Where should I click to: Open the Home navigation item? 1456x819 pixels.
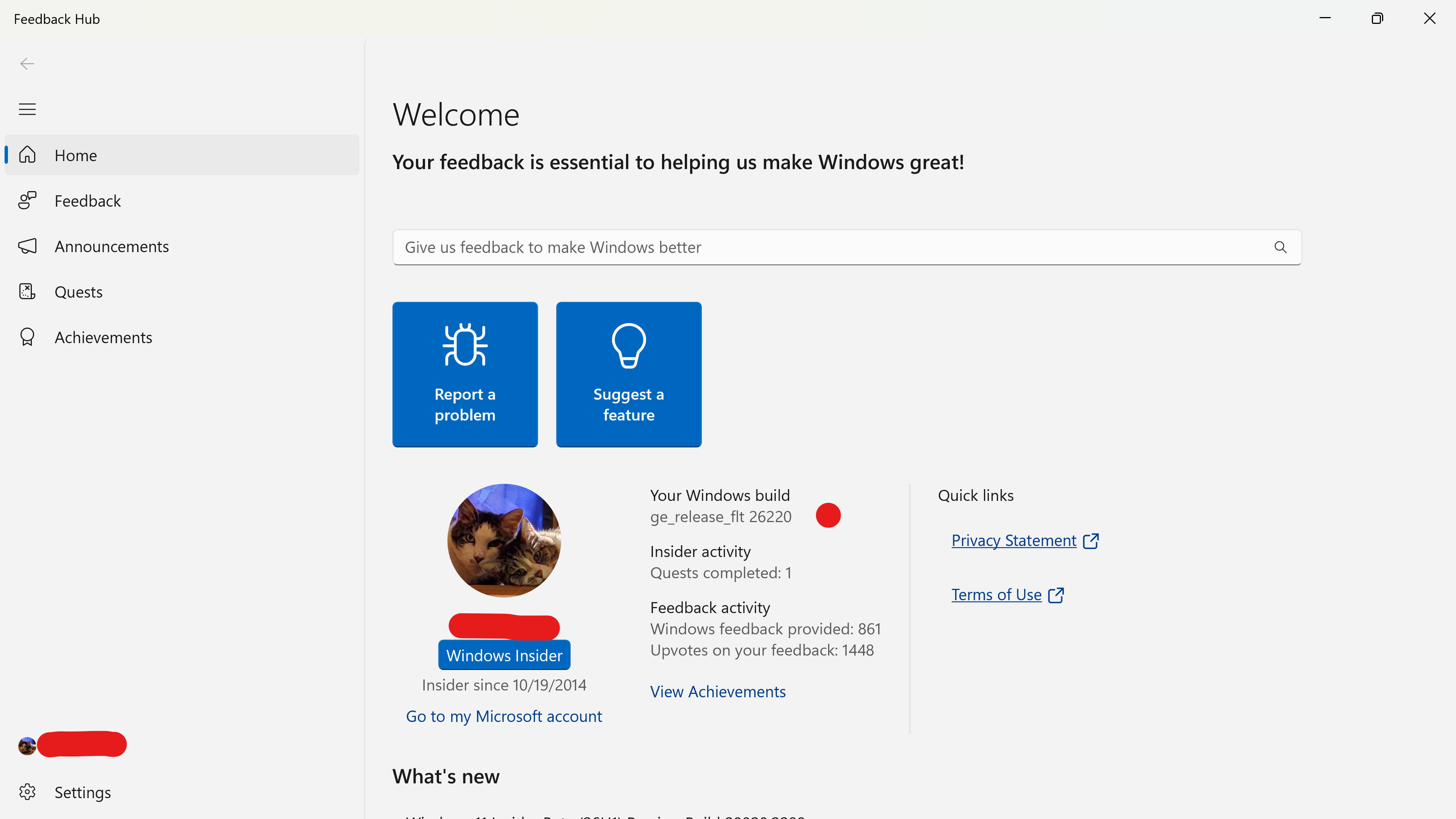[x=182, y=155]
